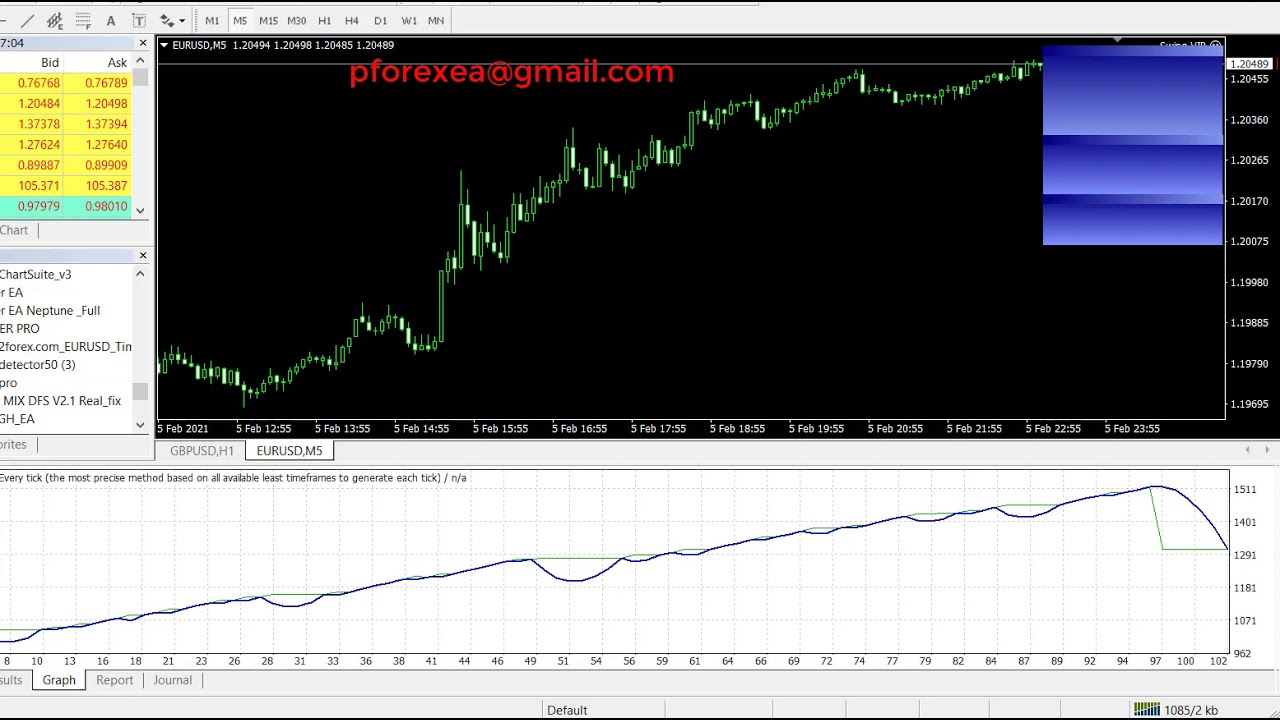Switch to GBPUSD,H1 chart tab
The image size is (1280, 720).
tap(202, 451)
